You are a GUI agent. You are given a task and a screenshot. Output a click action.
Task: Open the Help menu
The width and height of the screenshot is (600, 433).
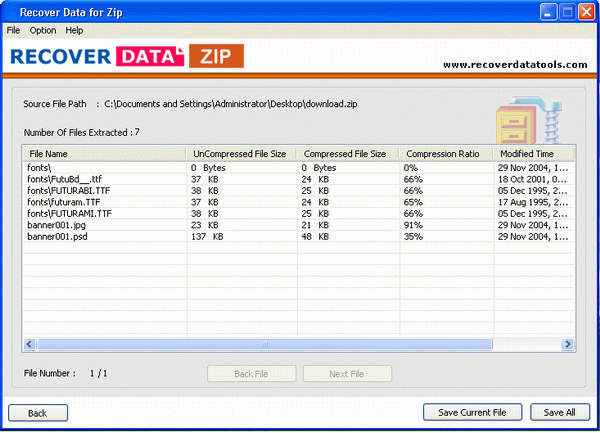75,30
